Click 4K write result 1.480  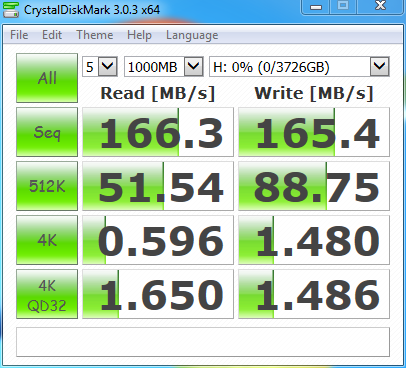pos(314,240)
